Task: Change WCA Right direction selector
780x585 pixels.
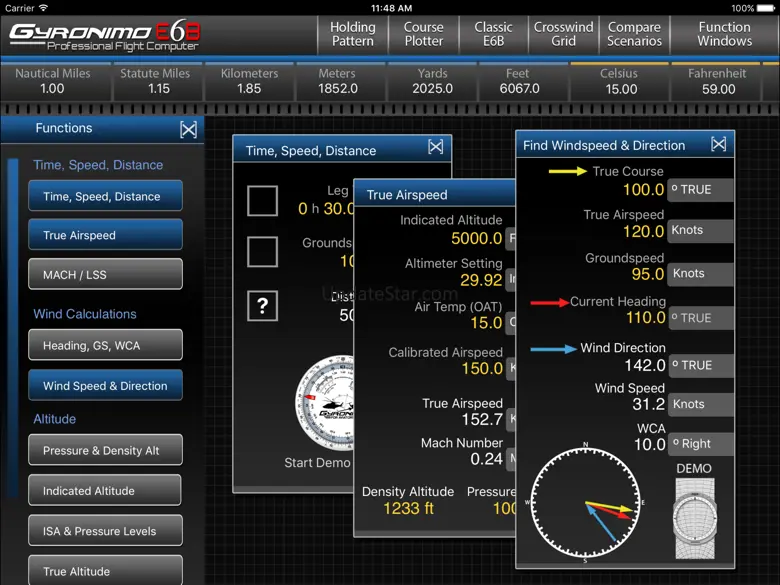Action: pyautogui.click(x=700, y=444)
